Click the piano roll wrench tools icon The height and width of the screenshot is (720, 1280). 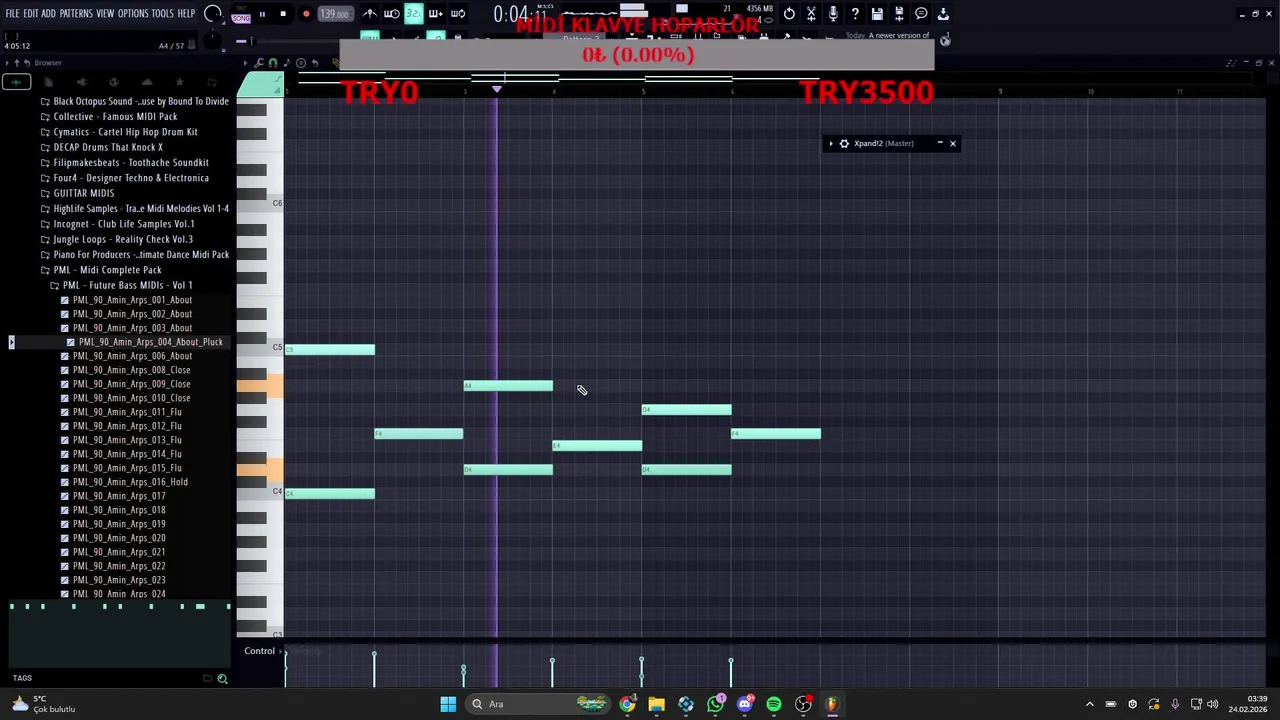(x=259, y=63)
